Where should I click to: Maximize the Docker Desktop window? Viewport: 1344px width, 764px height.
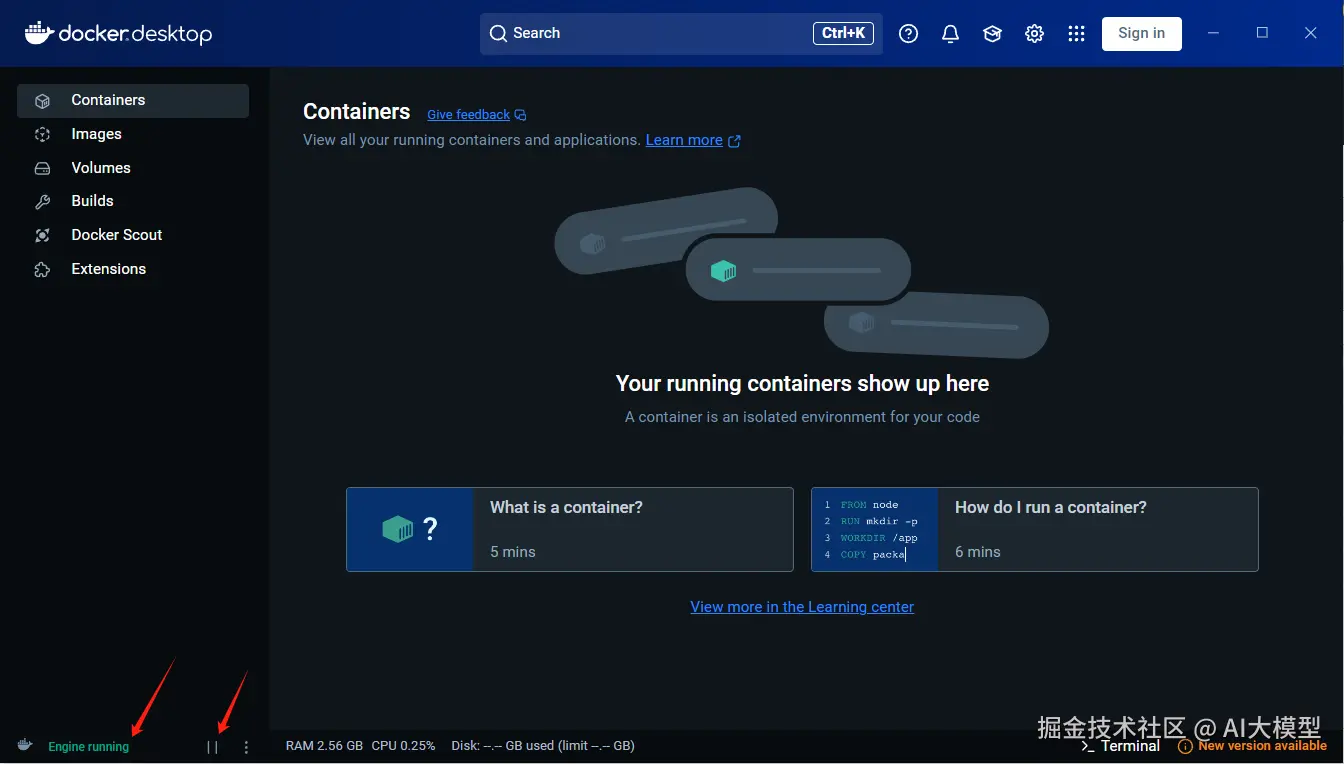(x=1262, y=33)
